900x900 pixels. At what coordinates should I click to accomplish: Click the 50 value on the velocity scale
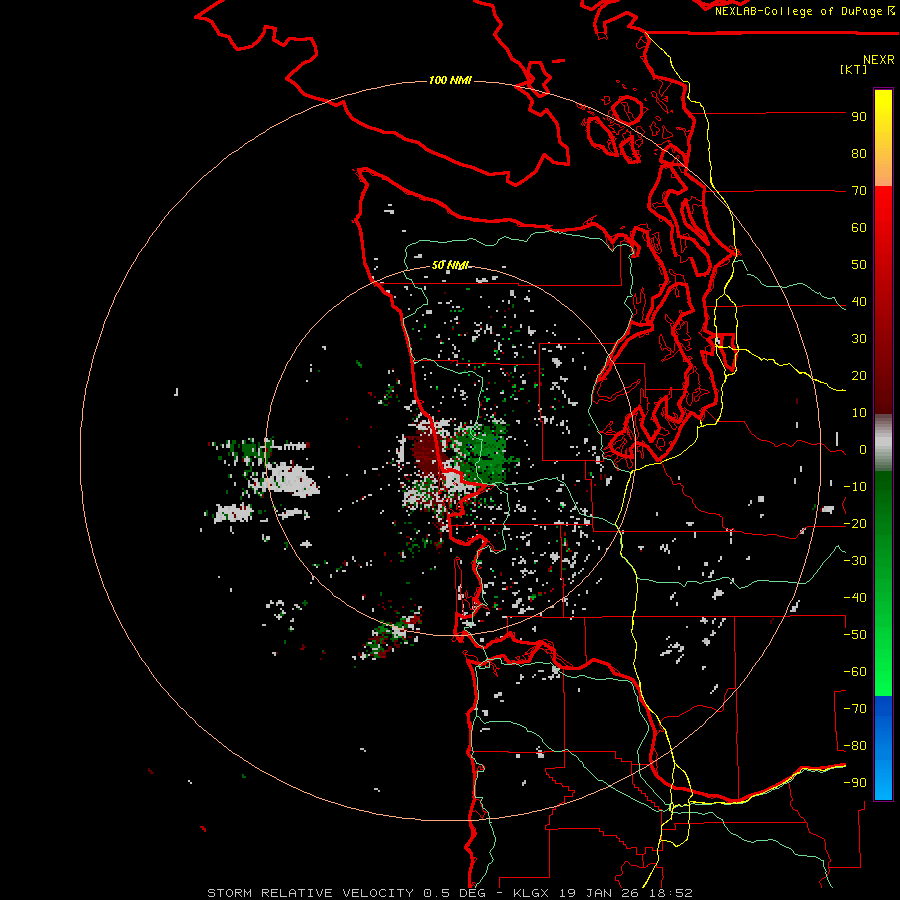pyautogui.click(x=859, y=265)
